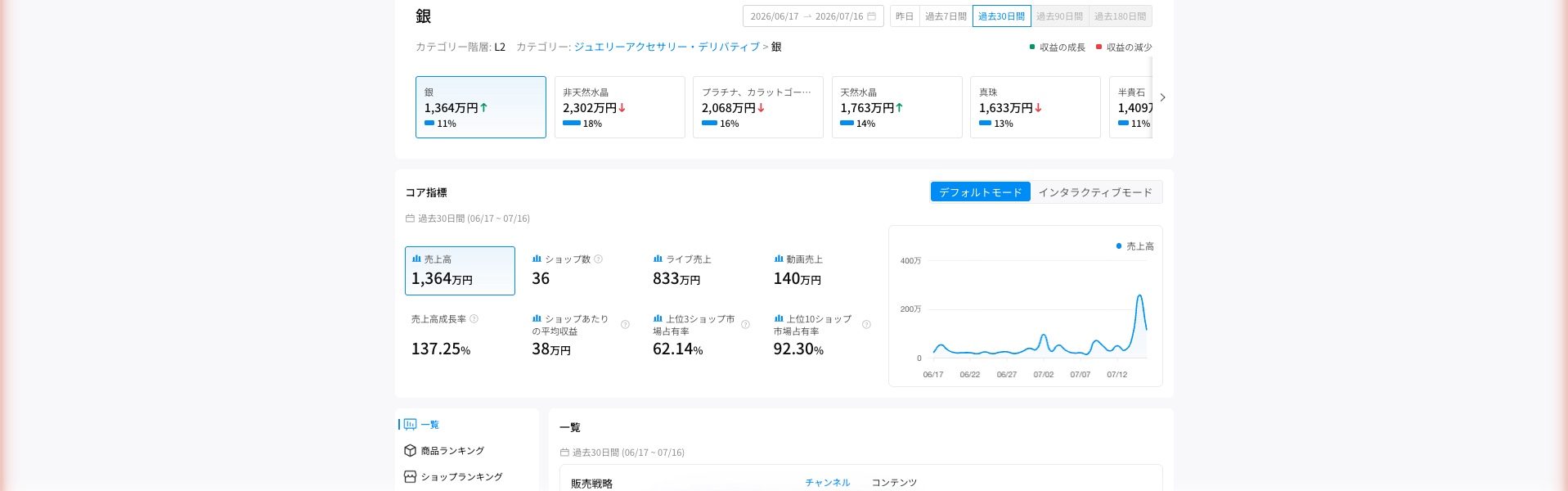Click bar chart icon next to 上位3ショップ市場占有率
Image resolution: width=1568 pixels, height=491 pixels.
658,318
